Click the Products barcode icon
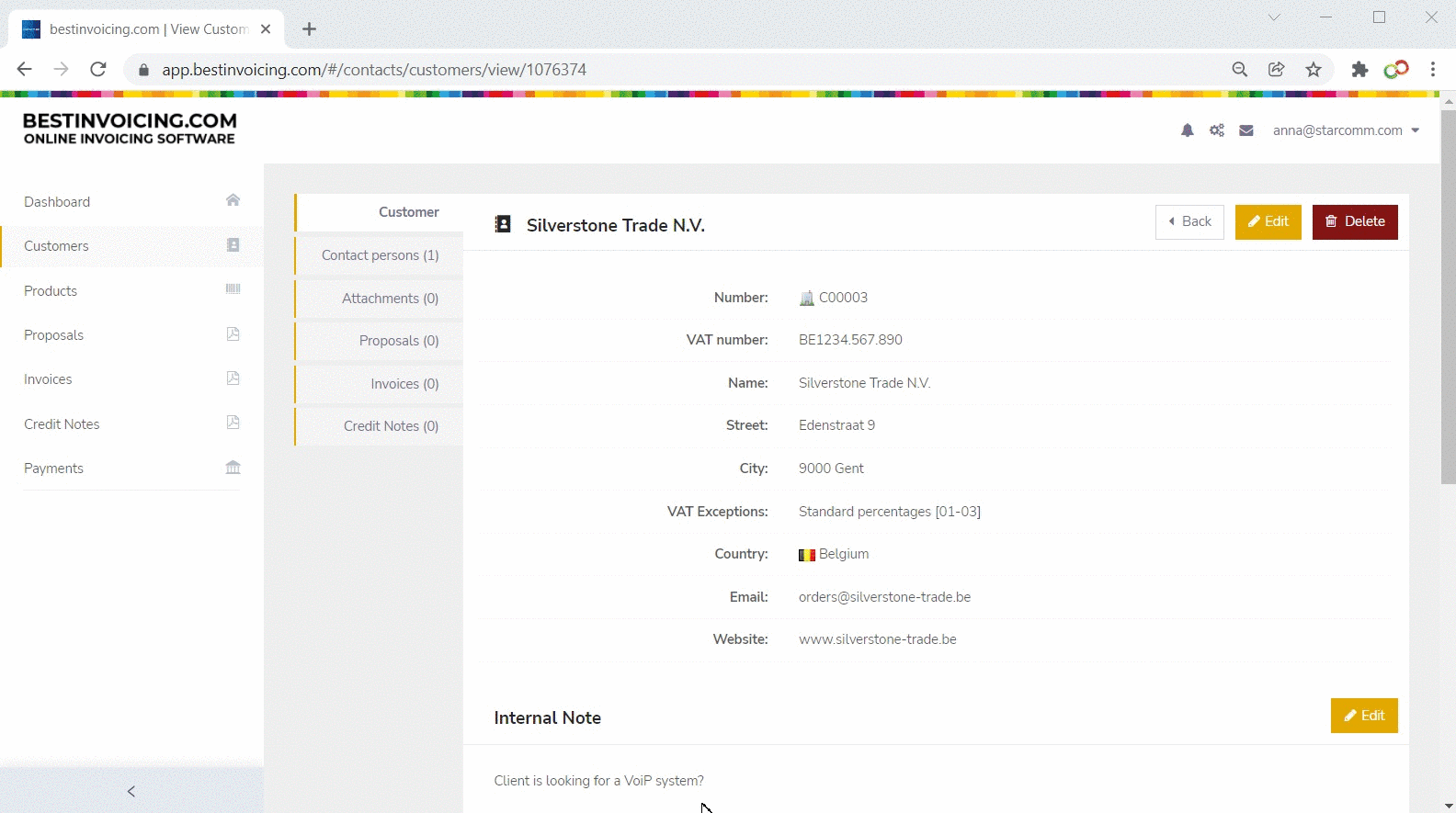This screenshot has height=813, width=1456. click(233, 289)
